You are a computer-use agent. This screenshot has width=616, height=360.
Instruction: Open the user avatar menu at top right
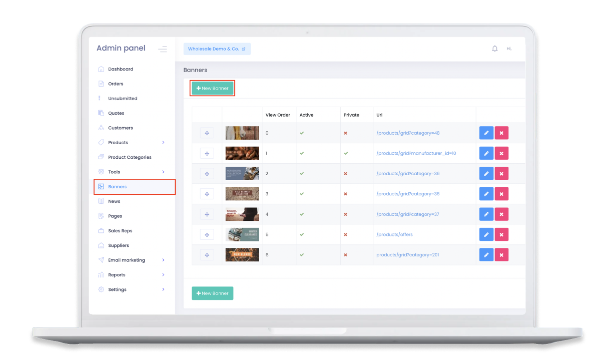click(x=509, y=49)
